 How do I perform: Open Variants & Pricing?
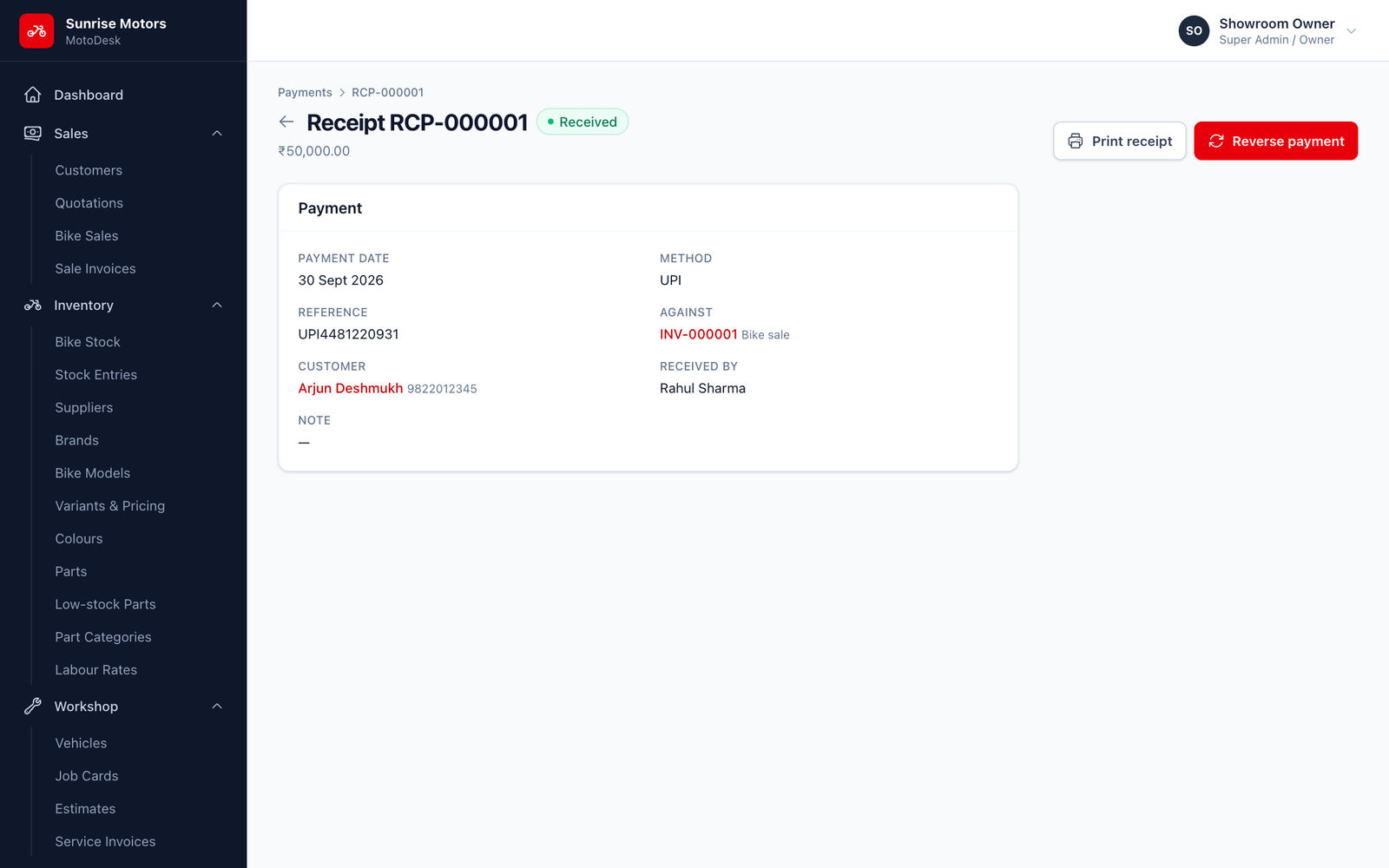point(110,506)
